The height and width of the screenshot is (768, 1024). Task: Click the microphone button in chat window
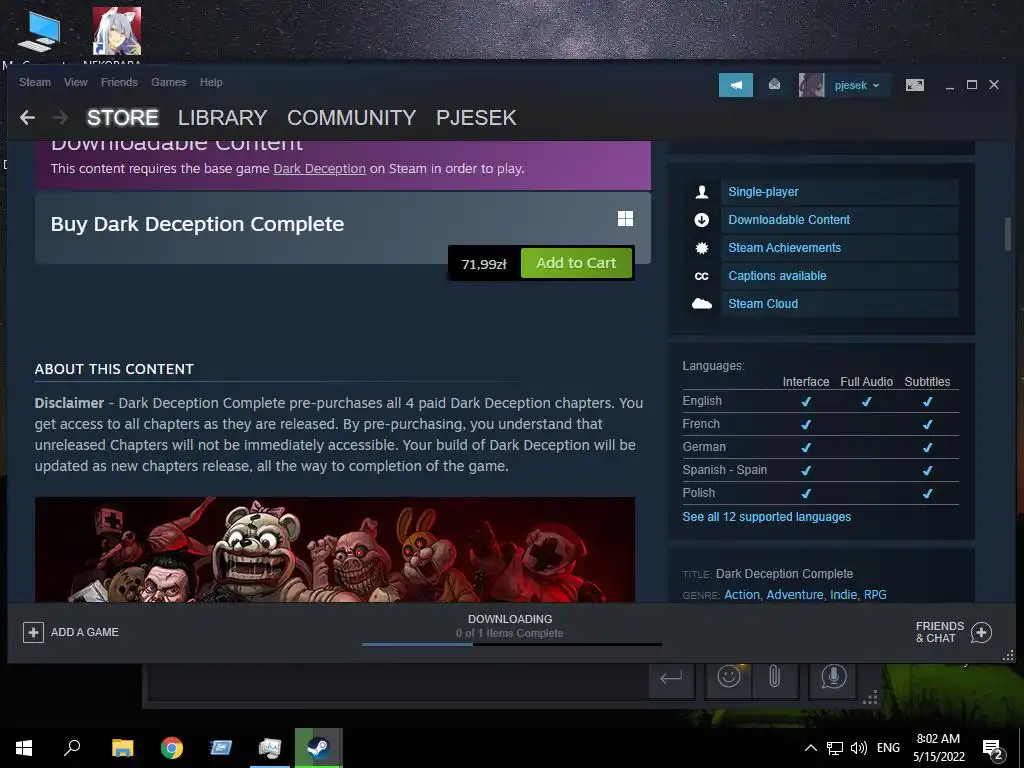coord(833,677)
